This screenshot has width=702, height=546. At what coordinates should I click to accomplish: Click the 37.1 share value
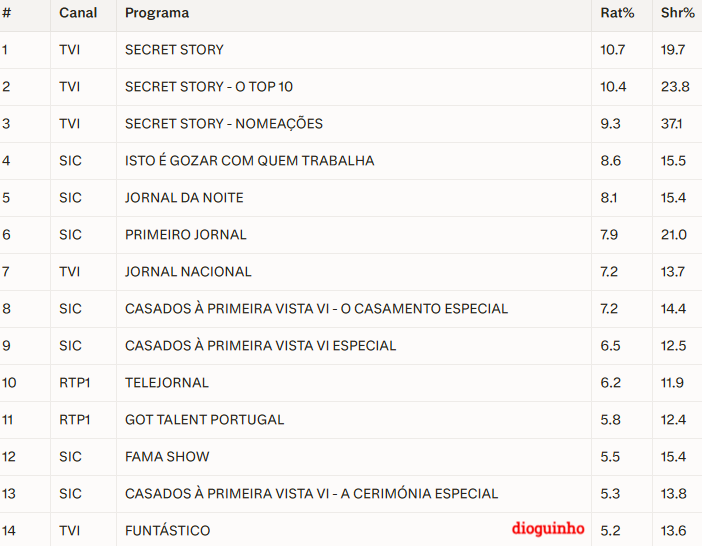pos(673,124)
